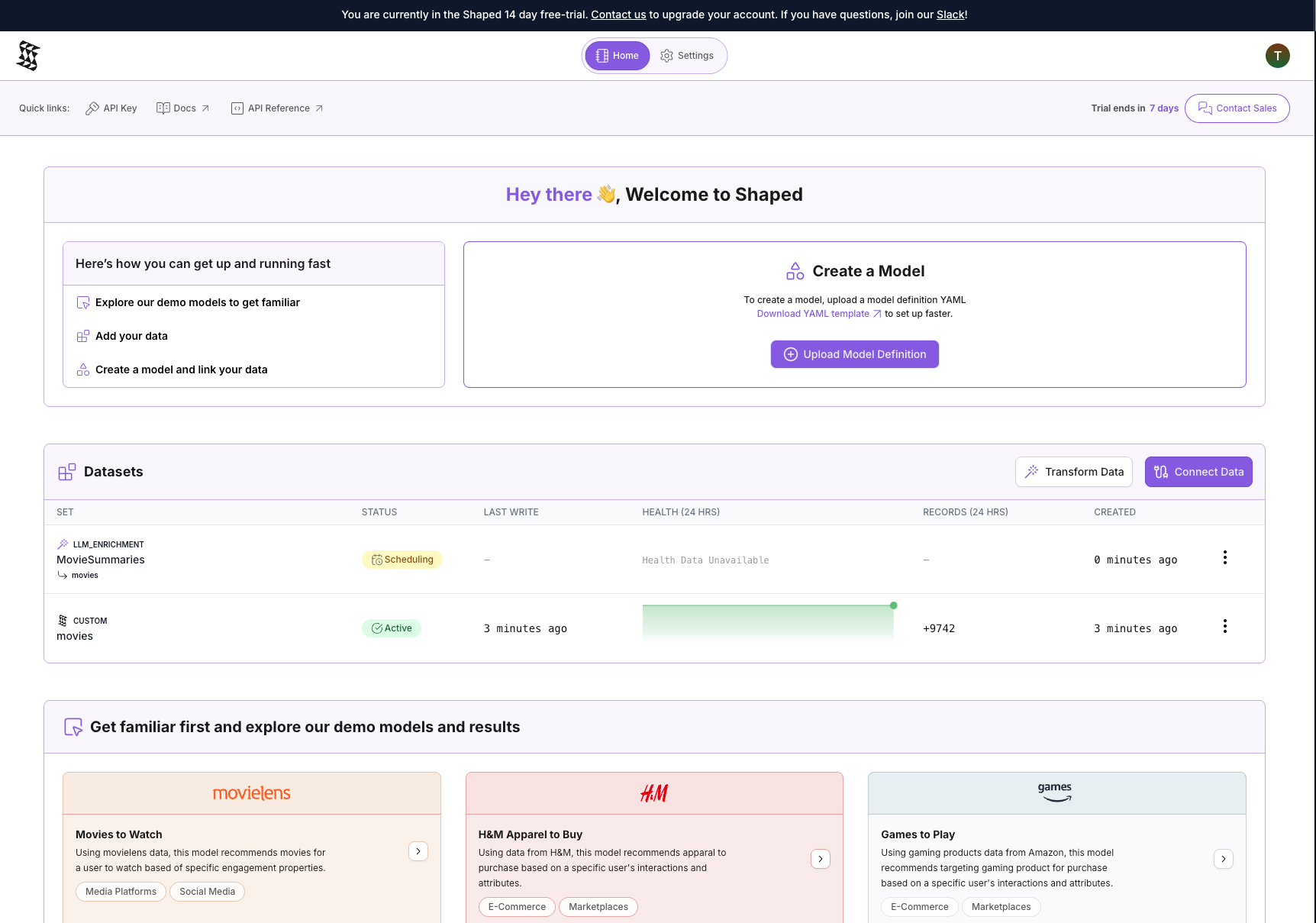This screenshot has height=923, width=1316.
Task: Open the user avatar profile icon
Action: [x=1277, y=56]
